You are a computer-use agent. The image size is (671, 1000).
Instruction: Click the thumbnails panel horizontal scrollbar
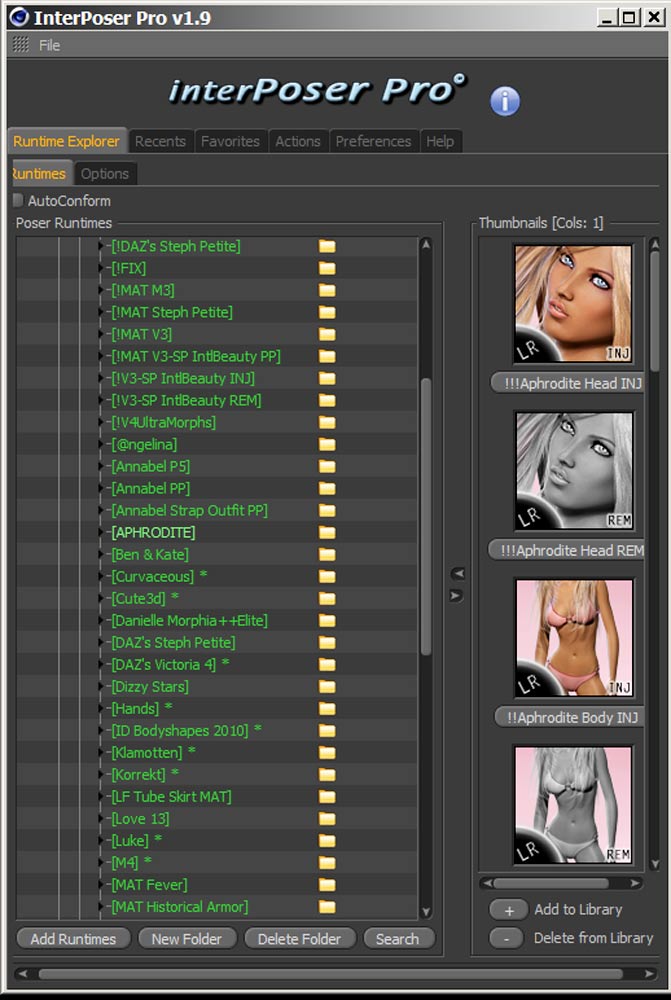(561, 883)
